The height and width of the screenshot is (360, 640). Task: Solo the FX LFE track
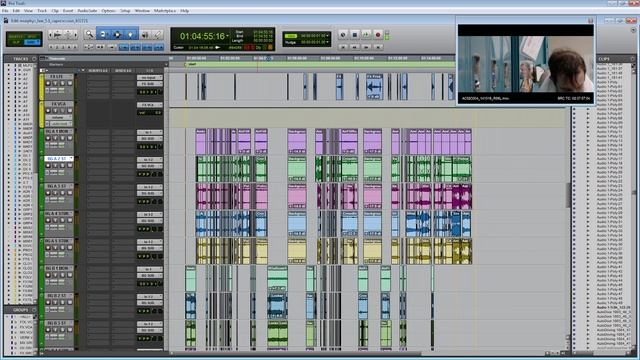(62, 84)
